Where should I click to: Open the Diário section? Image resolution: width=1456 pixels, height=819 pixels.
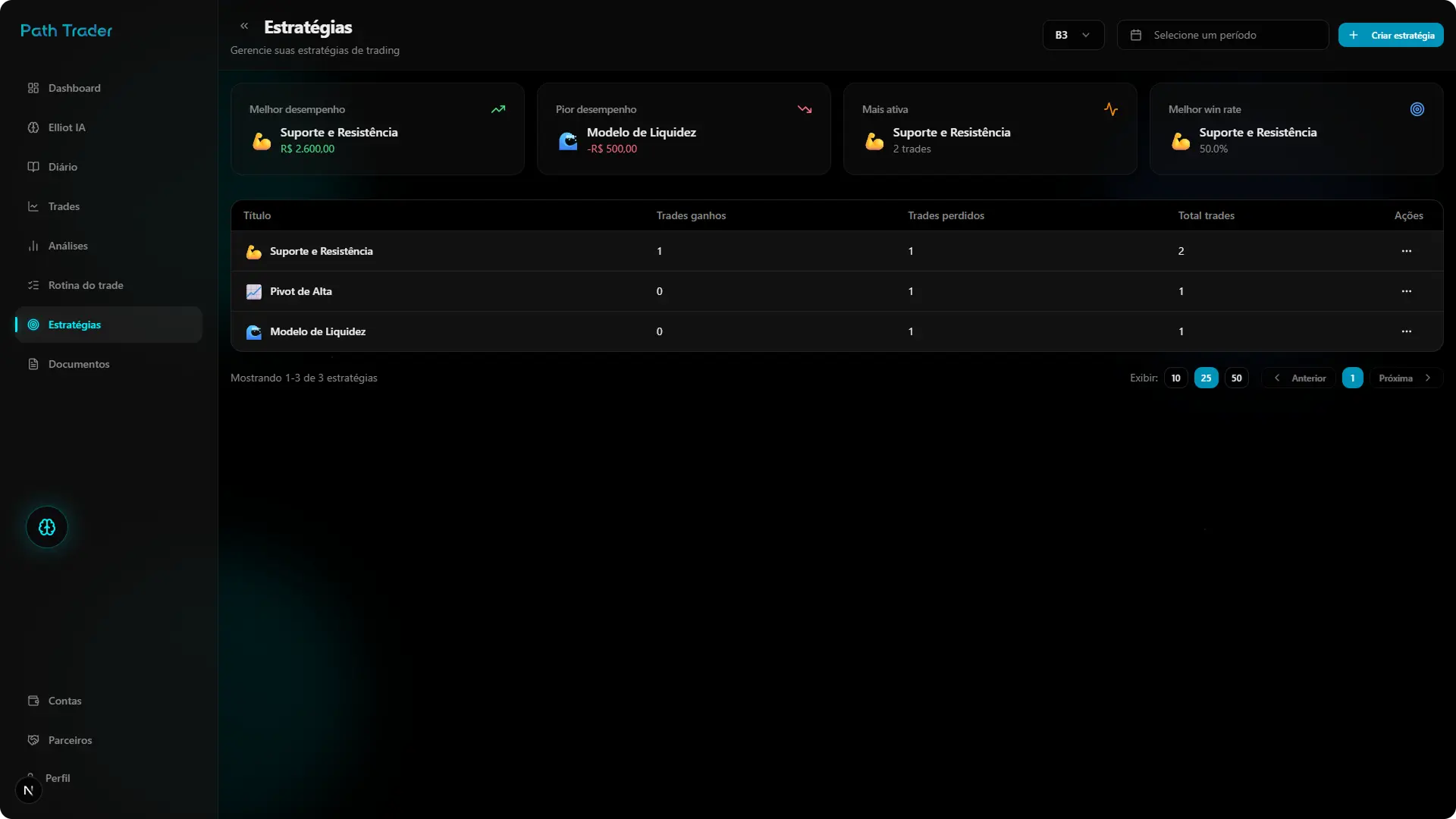pos(63,167)
